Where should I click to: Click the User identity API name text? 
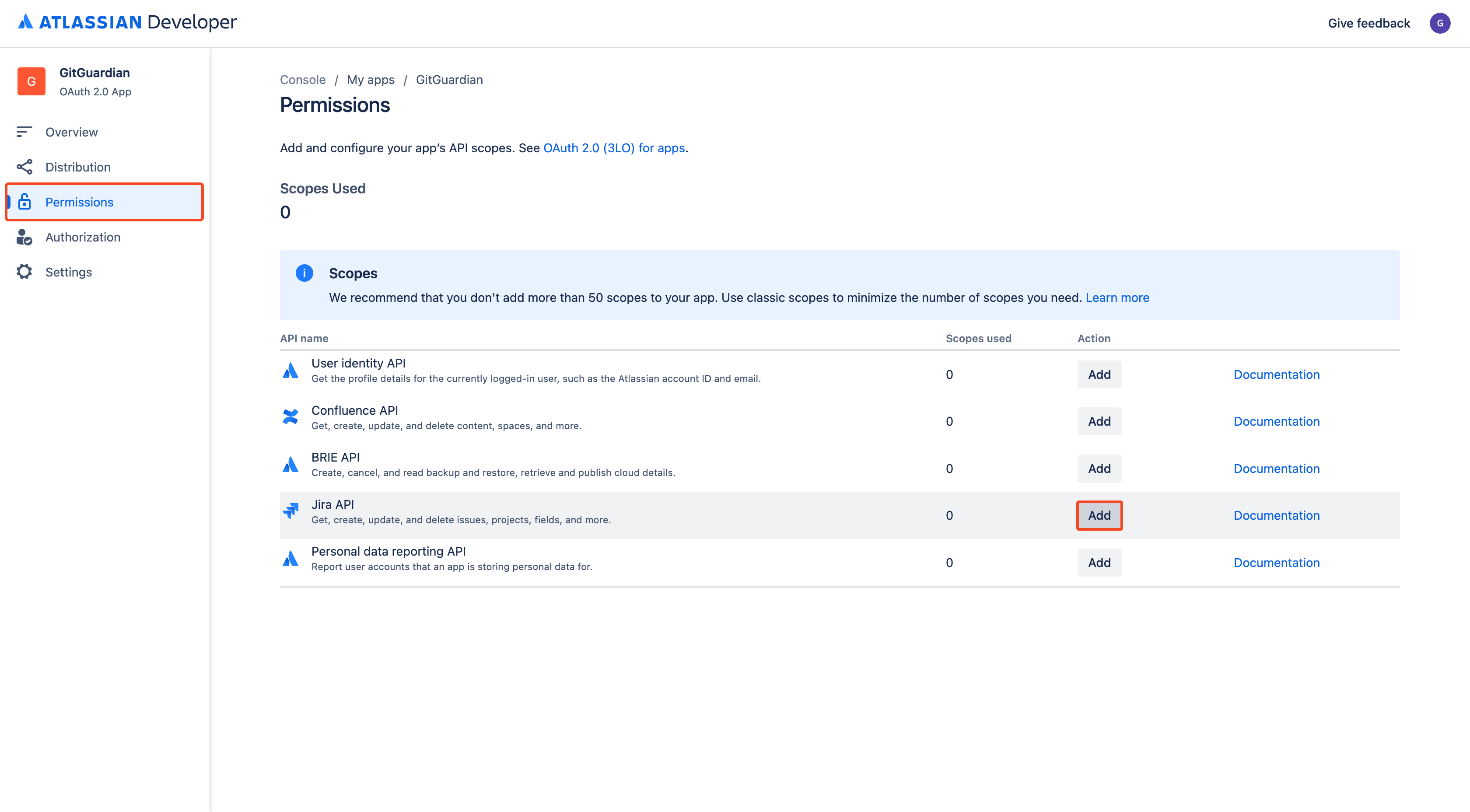358,363
